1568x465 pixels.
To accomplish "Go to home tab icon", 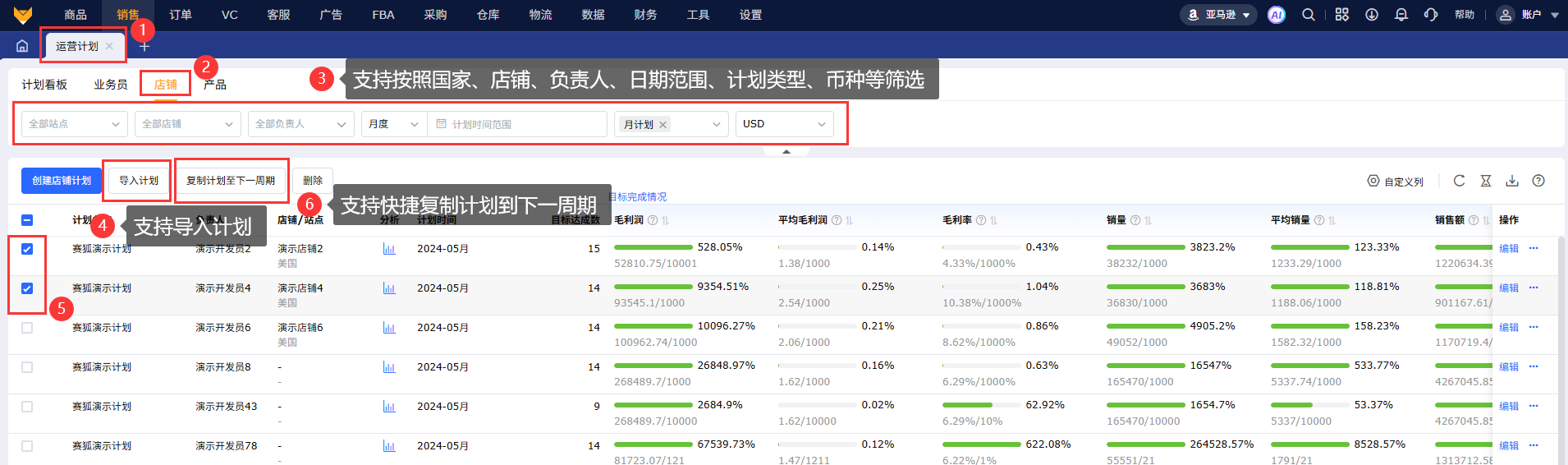I will click(22, 46).
